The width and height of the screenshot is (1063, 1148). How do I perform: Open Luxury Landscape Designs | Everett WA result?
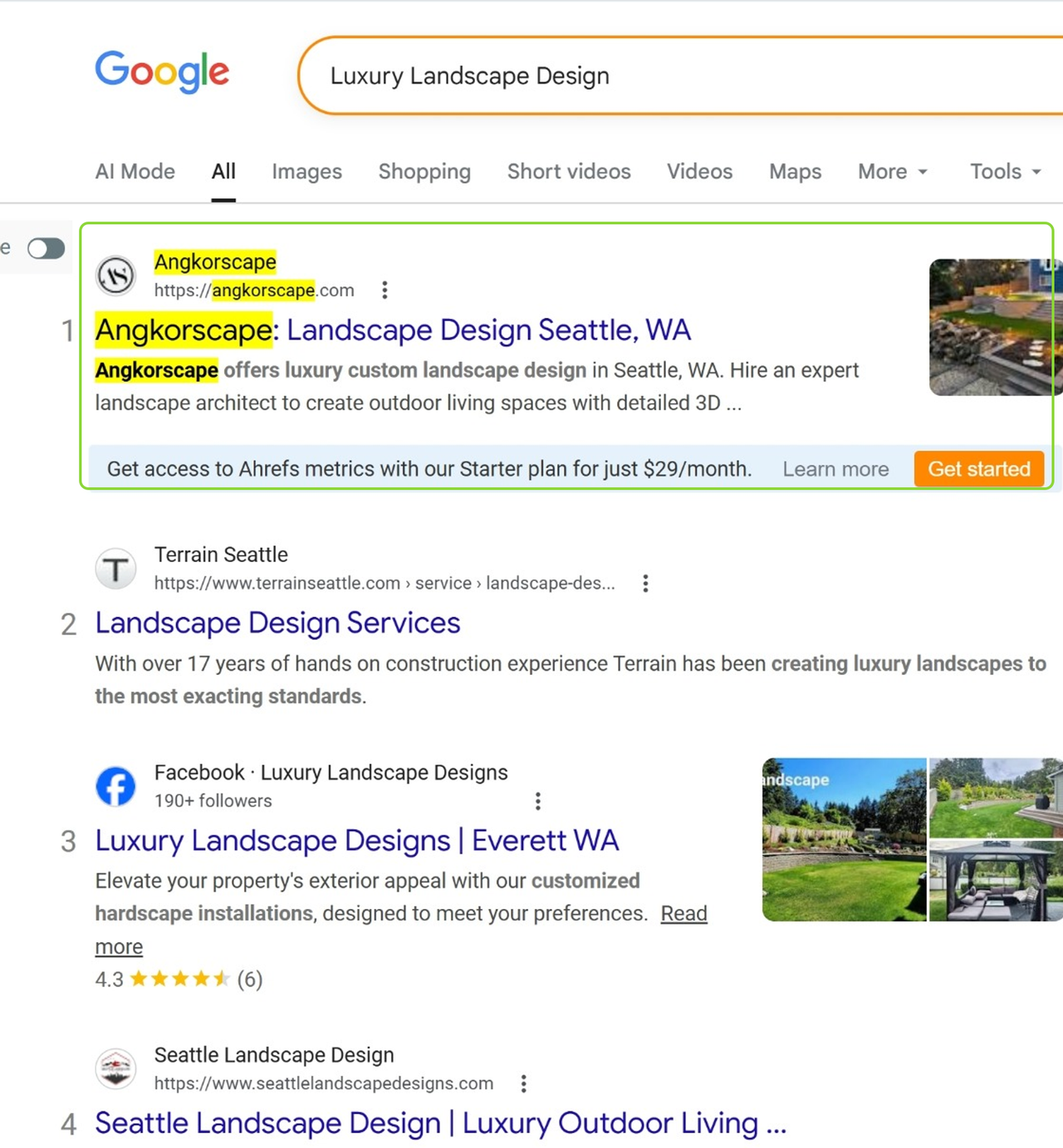[x=357, y=841]
